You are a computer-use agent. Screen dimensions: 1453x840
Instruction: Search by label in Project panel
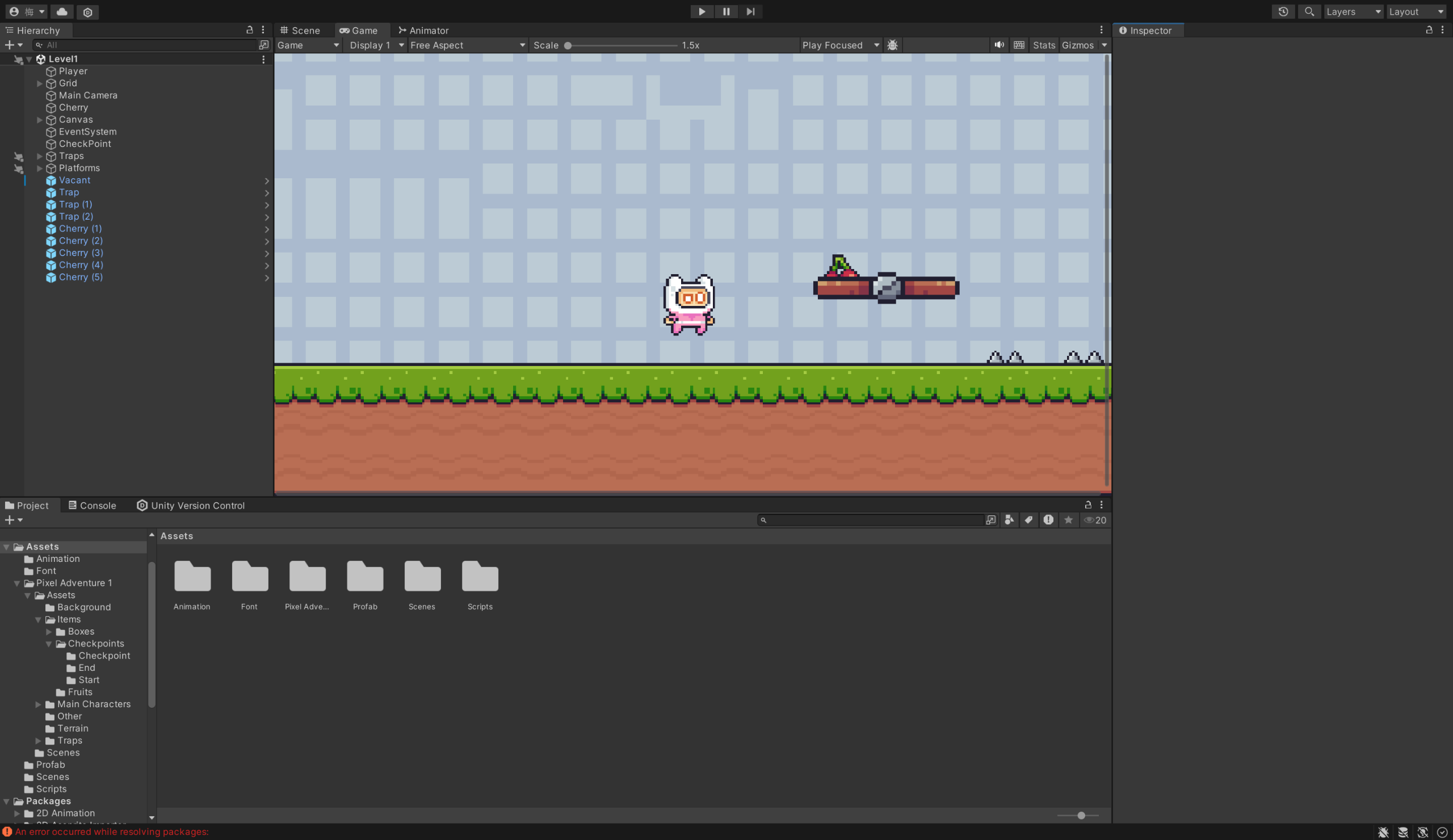(1028, 520)
